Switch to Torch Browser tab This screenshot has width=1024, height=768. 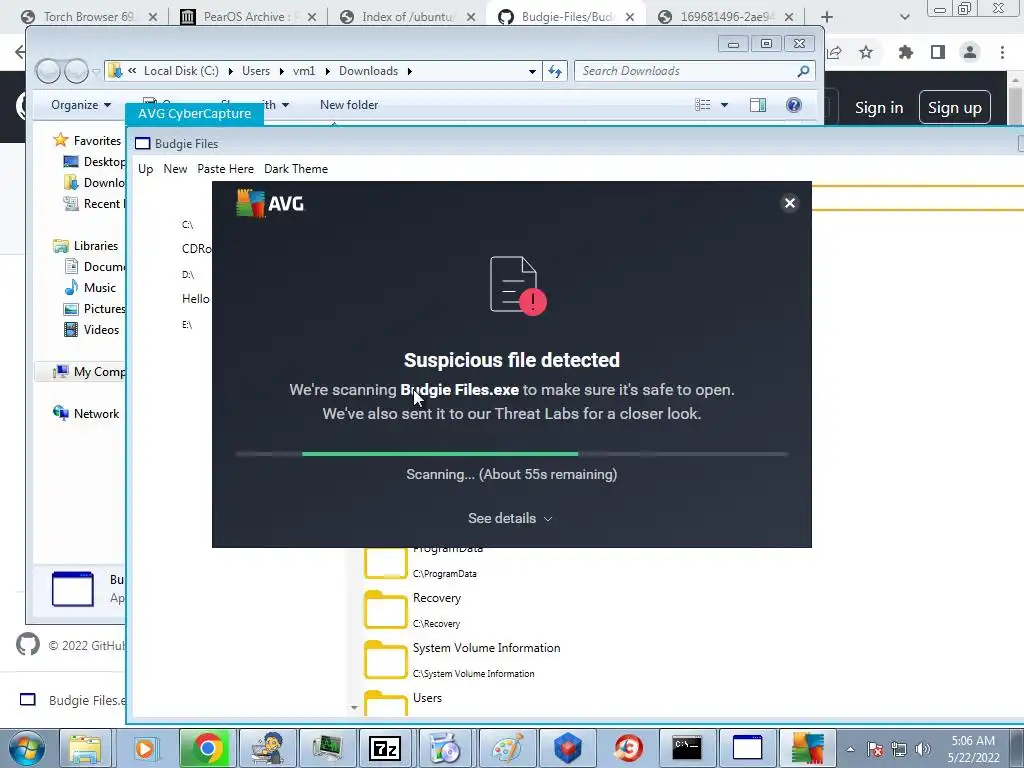(x=88, y=17)
